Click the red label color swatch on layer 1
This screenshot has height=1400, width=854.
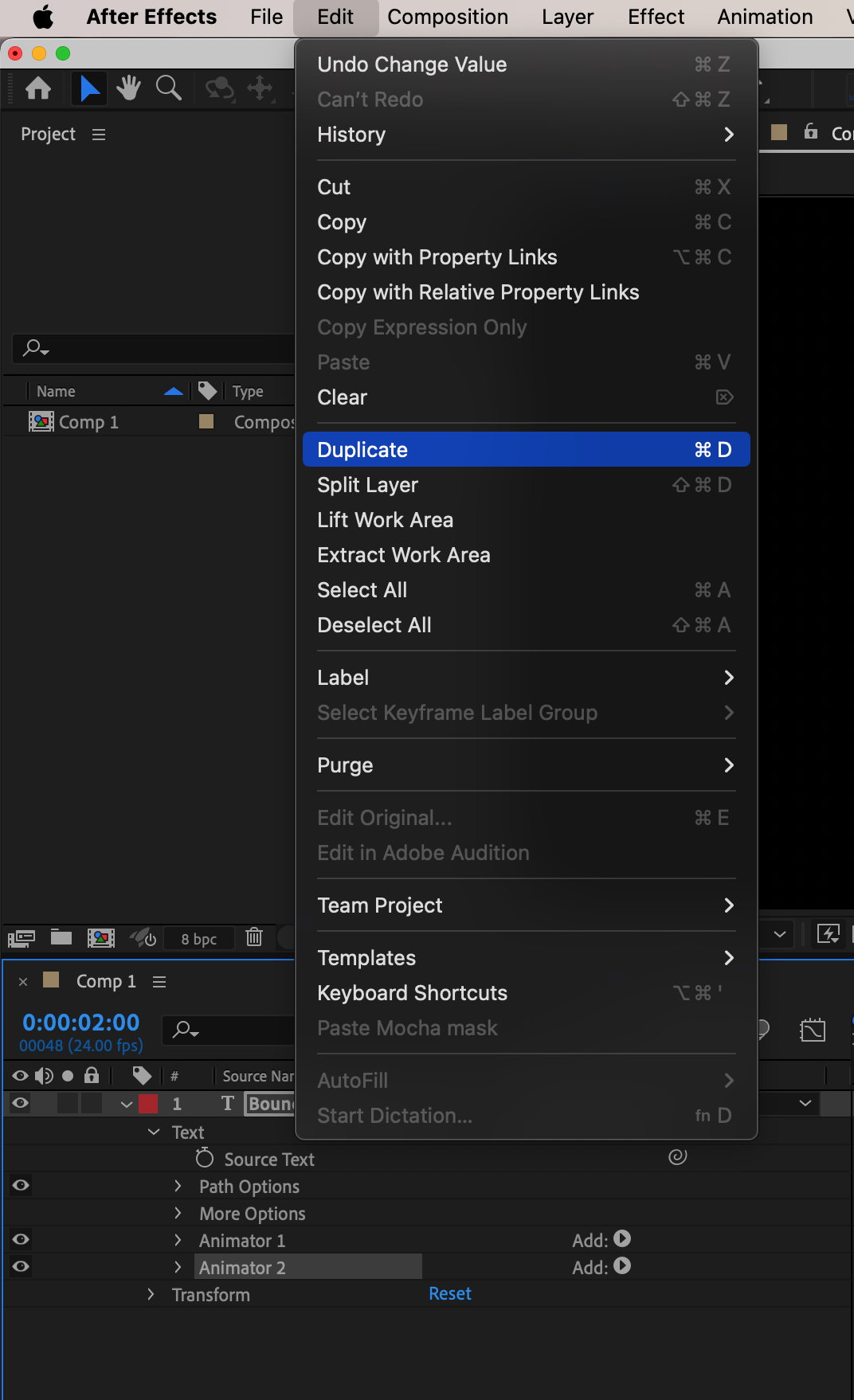(148, 1104)
